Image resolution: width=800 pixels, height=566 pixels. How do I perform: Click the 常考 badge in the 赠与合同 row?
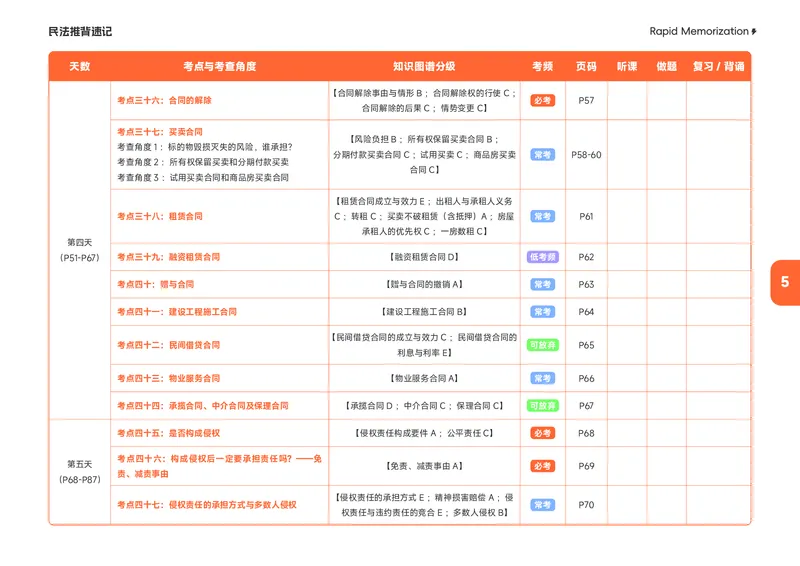coord(542,284)
